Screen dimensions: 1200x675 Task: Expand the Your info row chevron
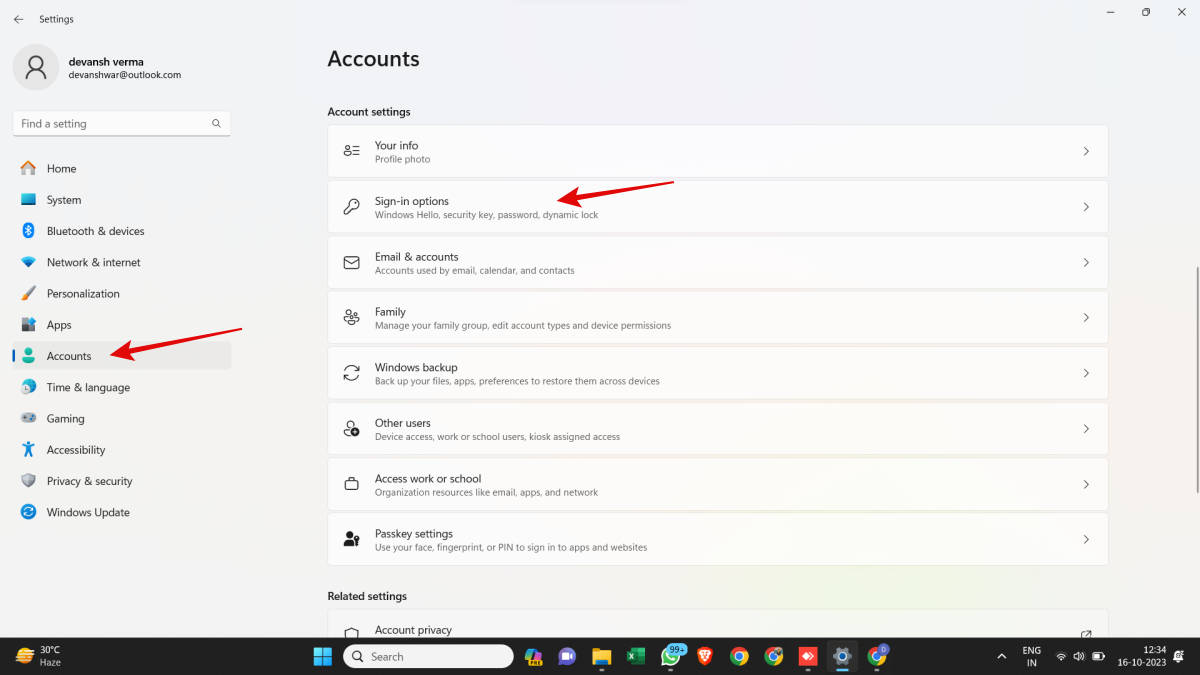1086,151
